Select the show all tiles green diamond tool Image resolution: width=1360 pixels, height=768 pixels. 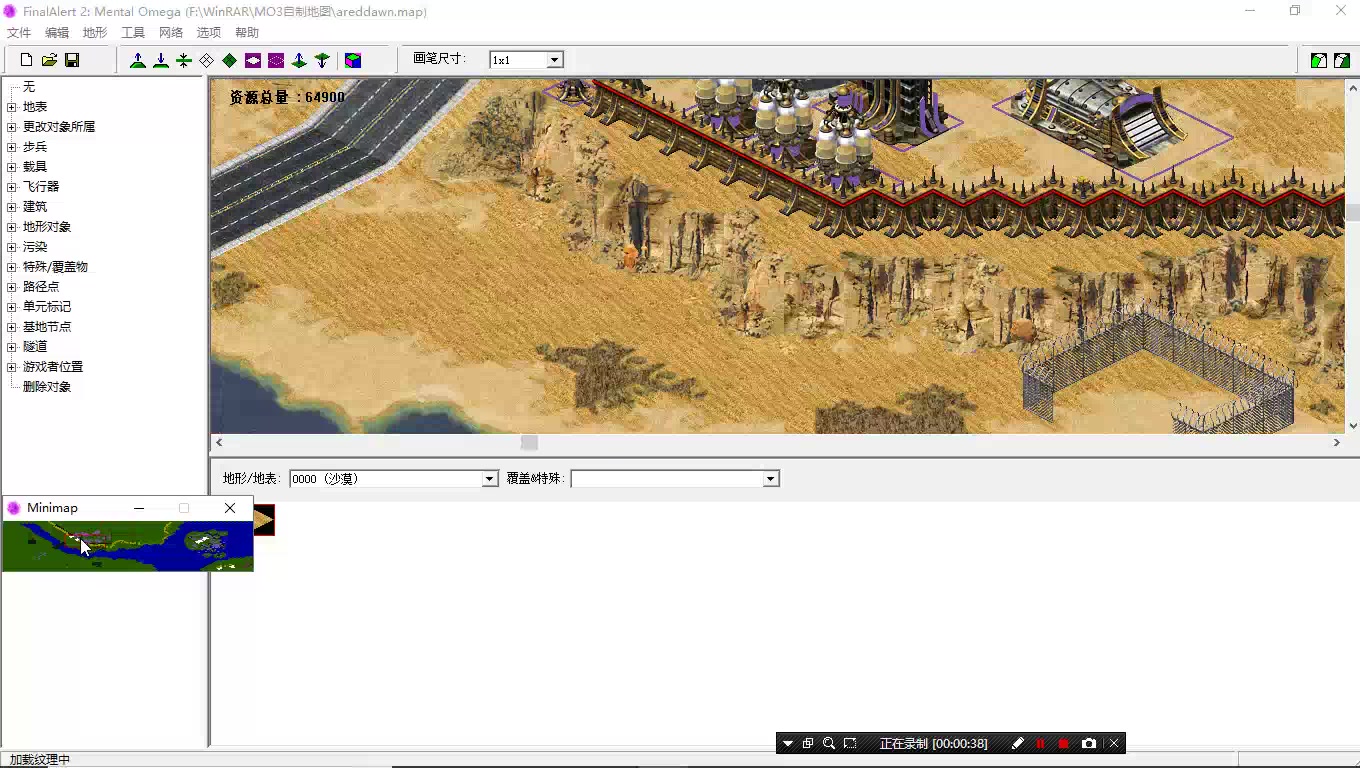(230, 60)
